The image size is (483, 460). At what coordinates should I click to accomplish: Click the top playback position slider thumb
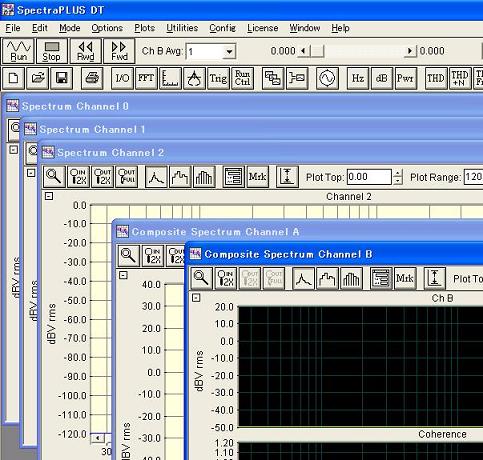[x=317, y=51]
